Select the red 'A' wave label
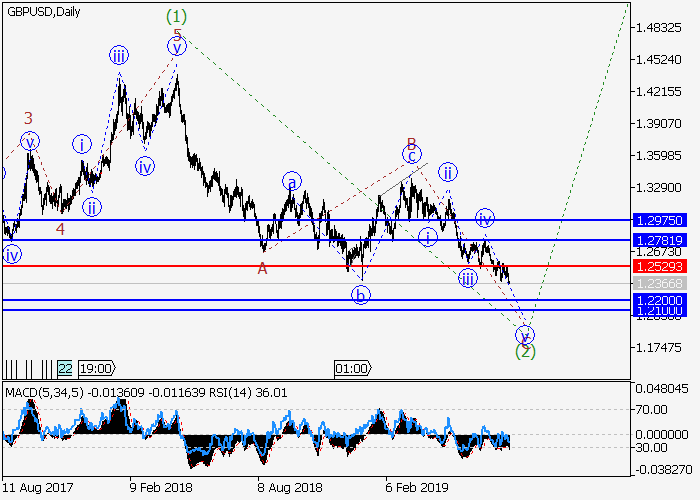 (262, 268)
